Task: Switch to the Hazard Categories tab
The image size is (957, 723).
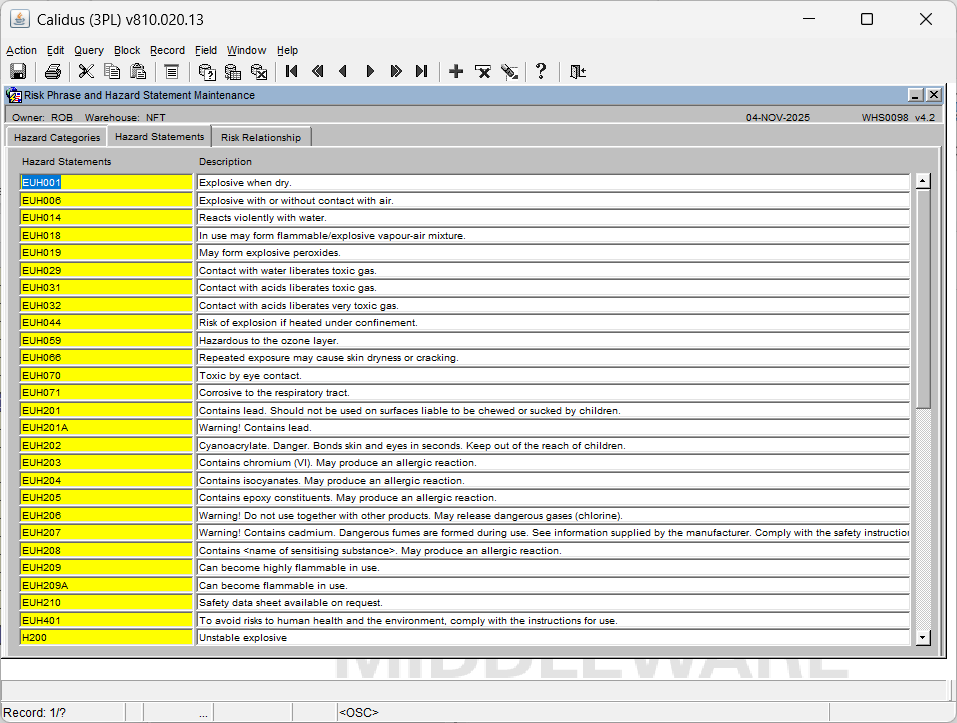Action: pyautogui.click(x=57, y=137)
